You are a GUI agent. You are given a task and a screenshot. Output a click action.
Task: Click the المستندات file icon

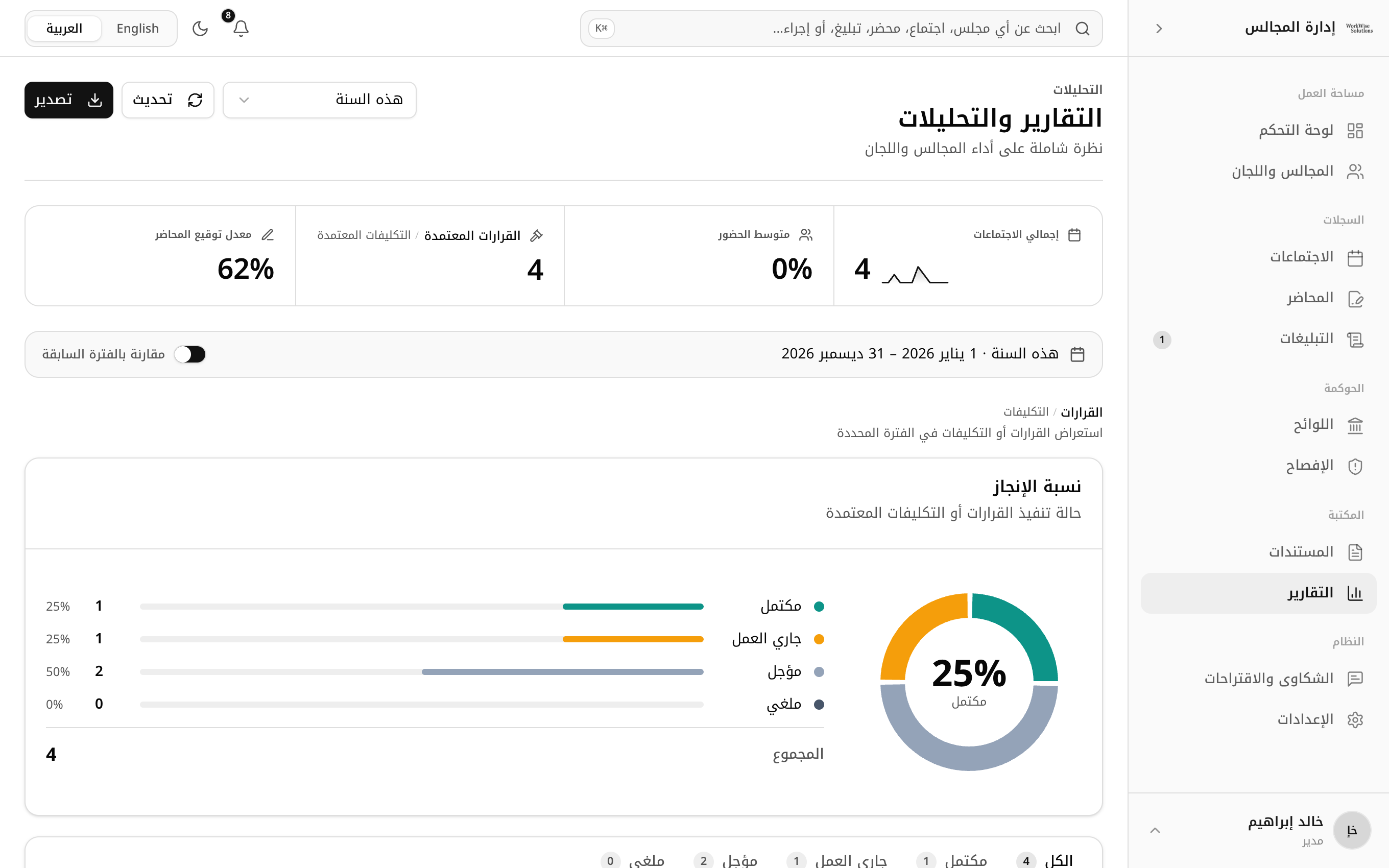1355,551
